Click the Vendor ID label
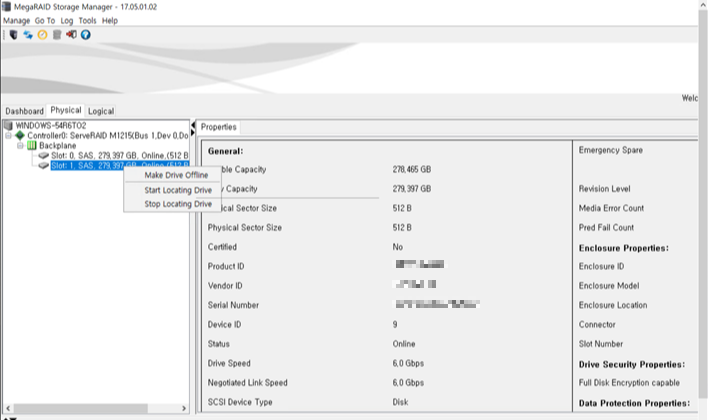708x420 pixels. pyautogui.click(x=225, y=286)
